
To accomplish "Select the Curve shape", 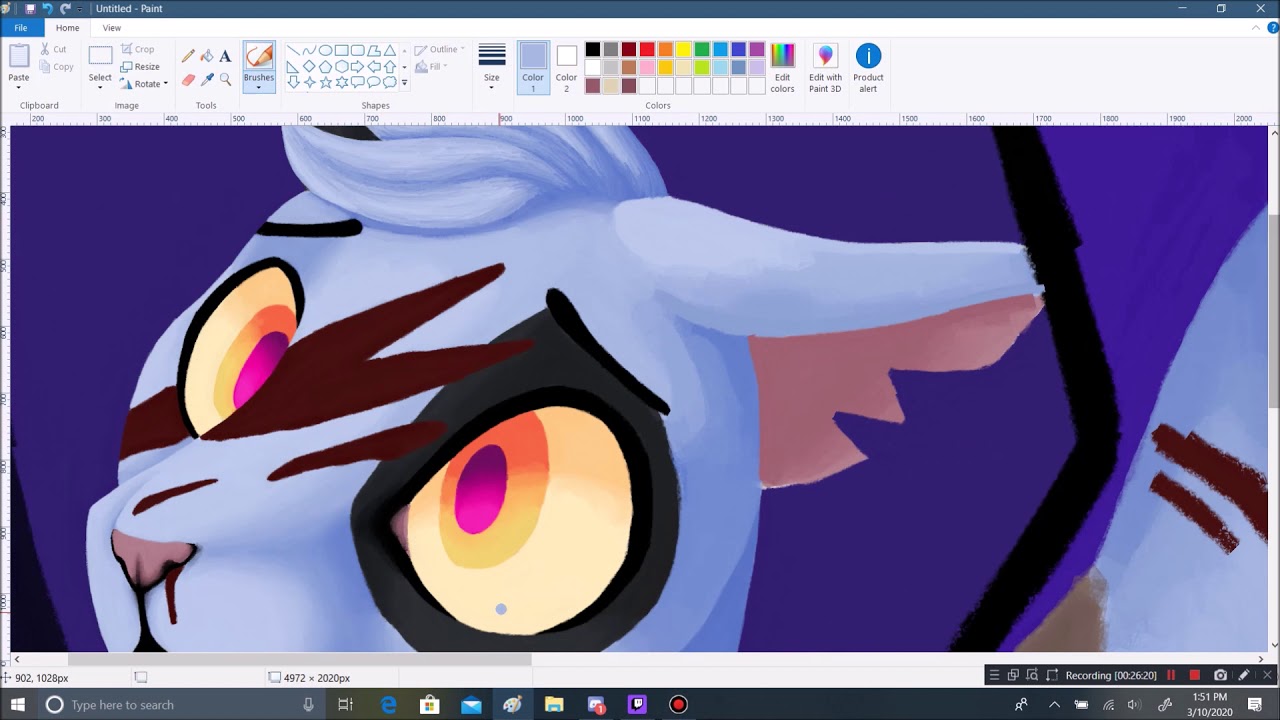I will (309, 50).
